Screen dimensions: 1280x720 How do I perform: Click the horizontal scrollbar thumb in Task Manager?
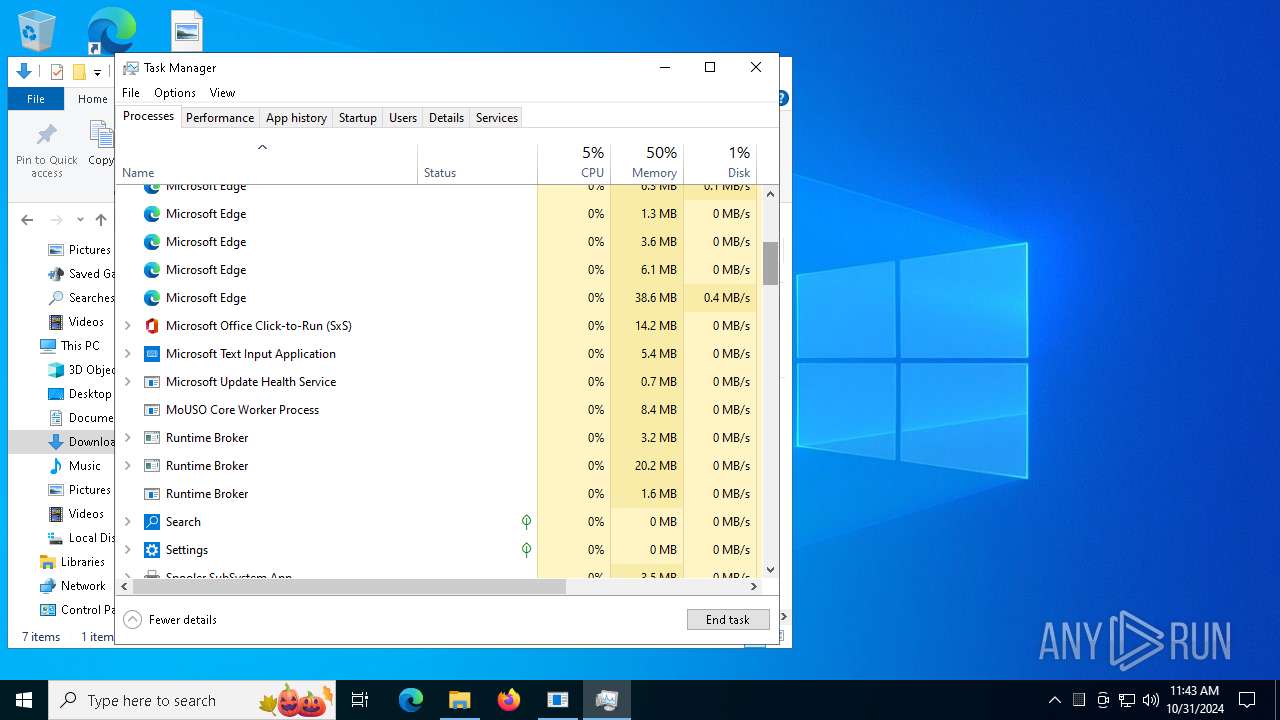coord(349,587)
